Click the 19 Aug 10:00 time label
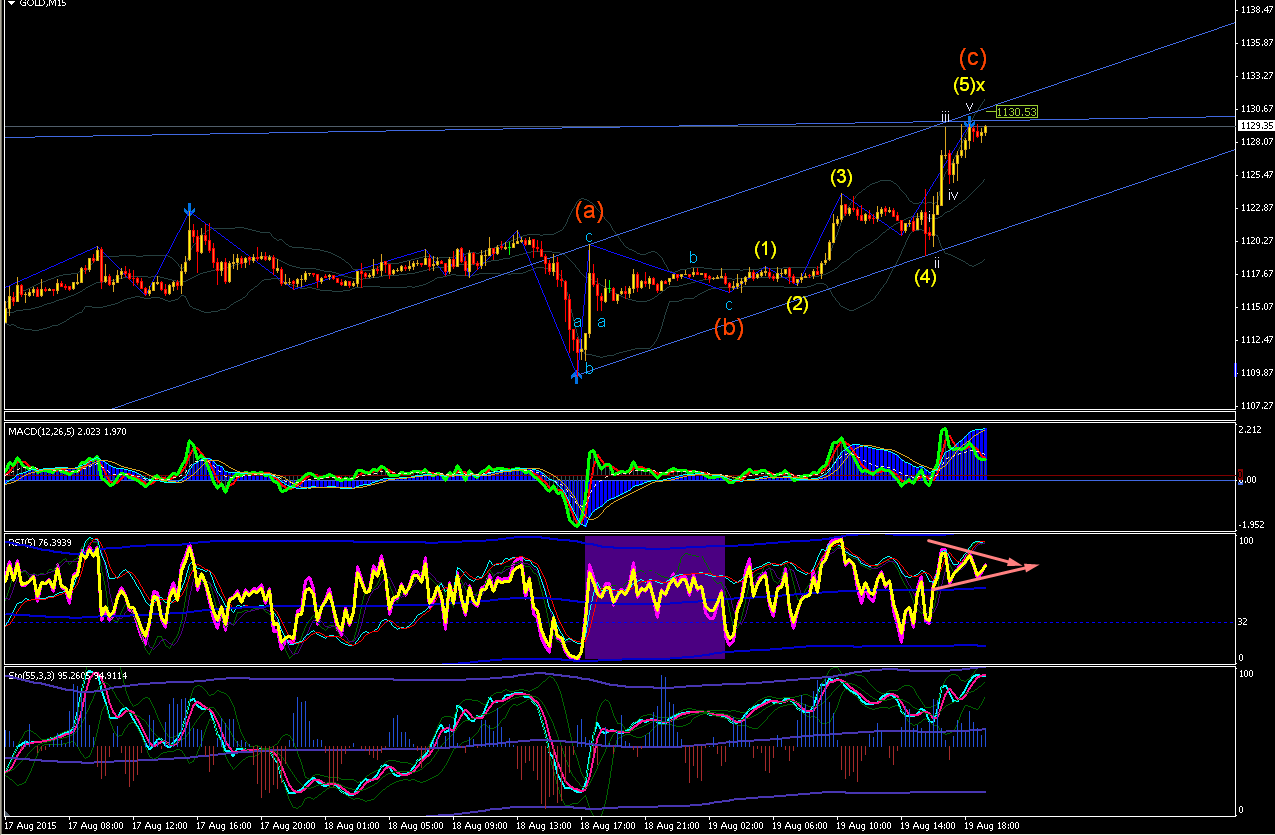This screenshot has width=1275, height=835. (x=864, y=826)
